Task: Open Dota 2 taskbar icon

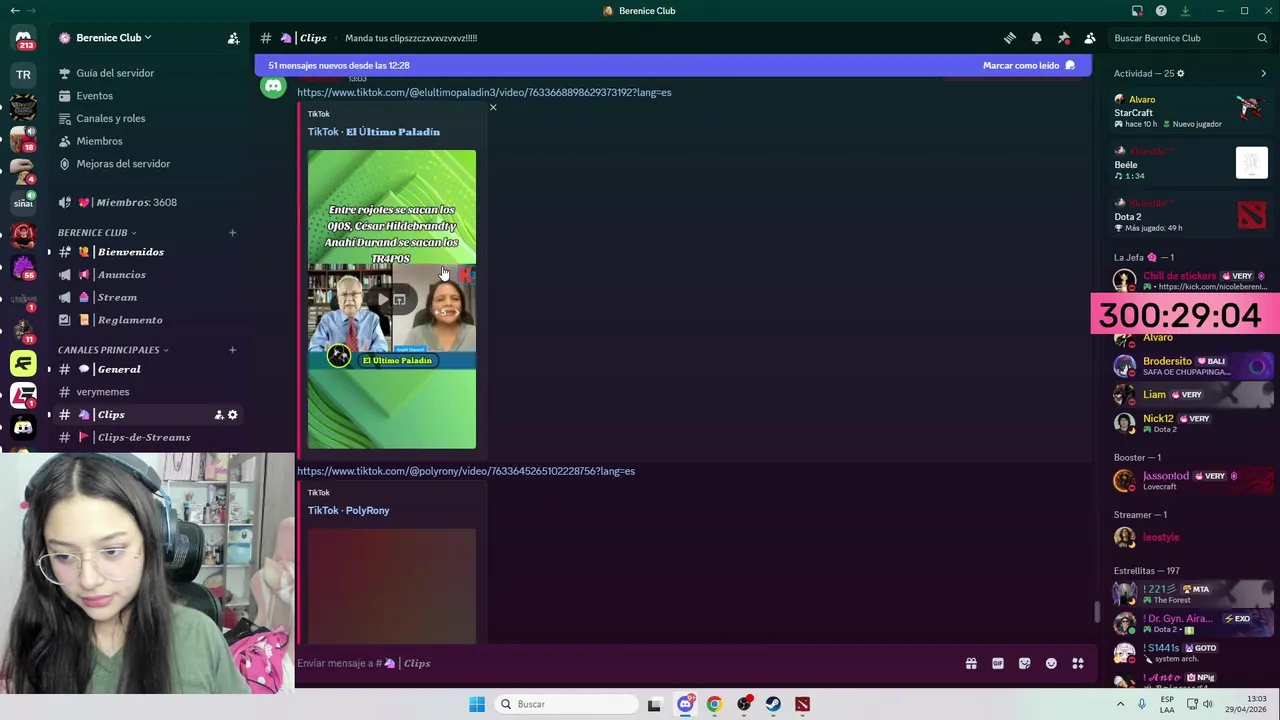Action: coord(802,704)
